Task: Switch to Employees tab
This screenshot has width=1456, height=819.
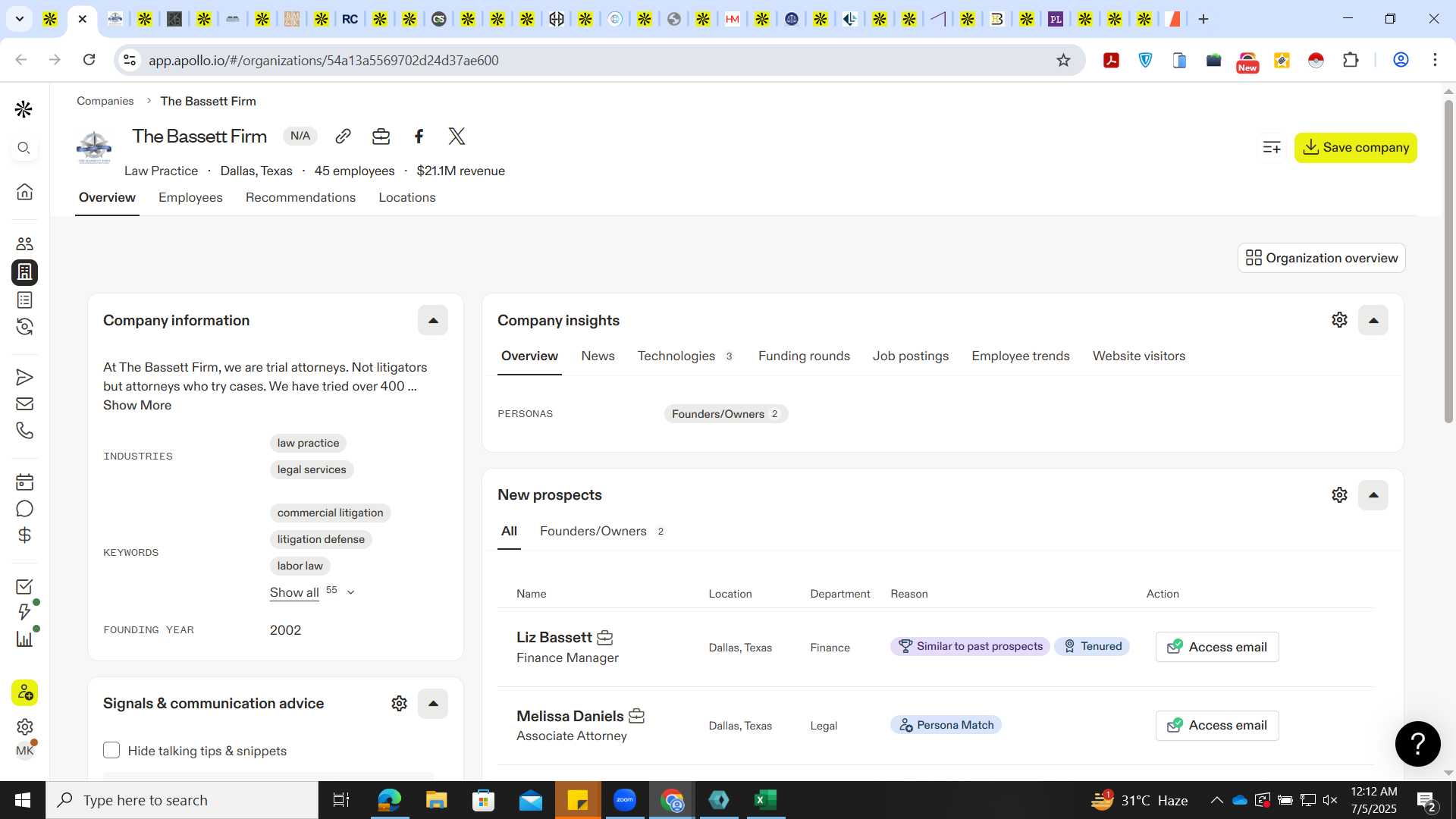Action: tap(190, 197)
